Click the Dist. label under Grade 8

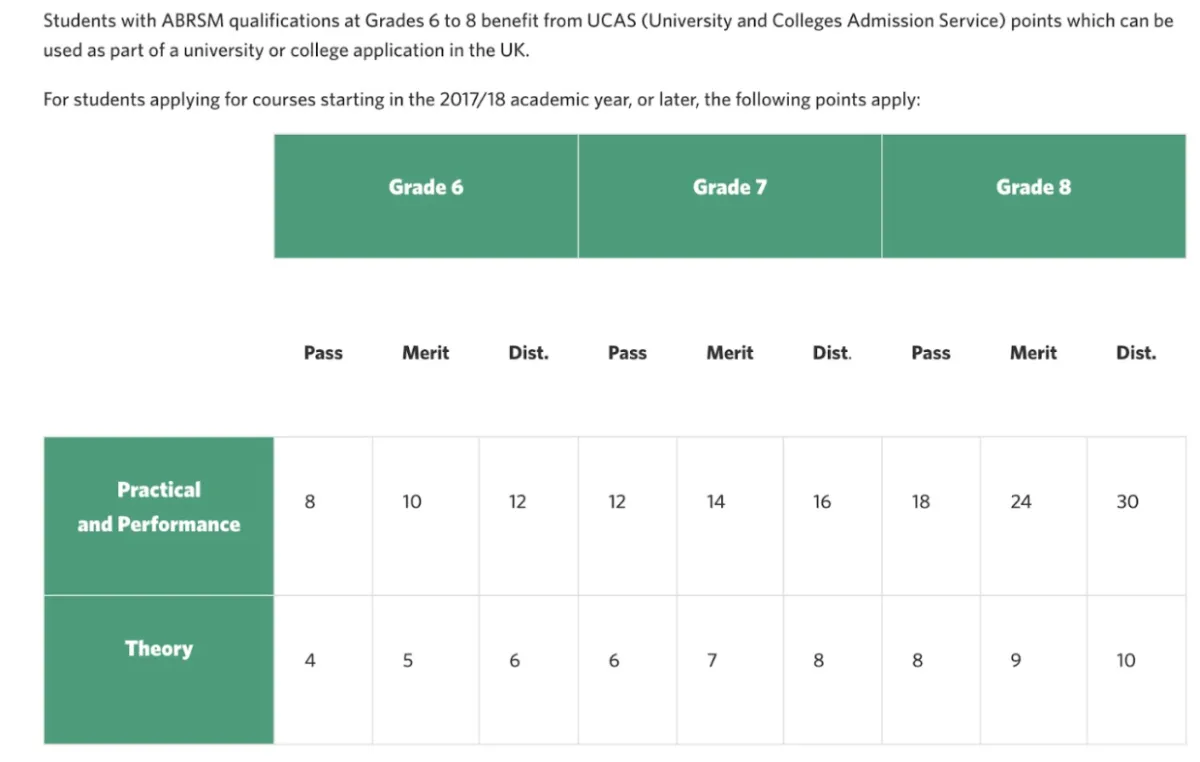1136,353
